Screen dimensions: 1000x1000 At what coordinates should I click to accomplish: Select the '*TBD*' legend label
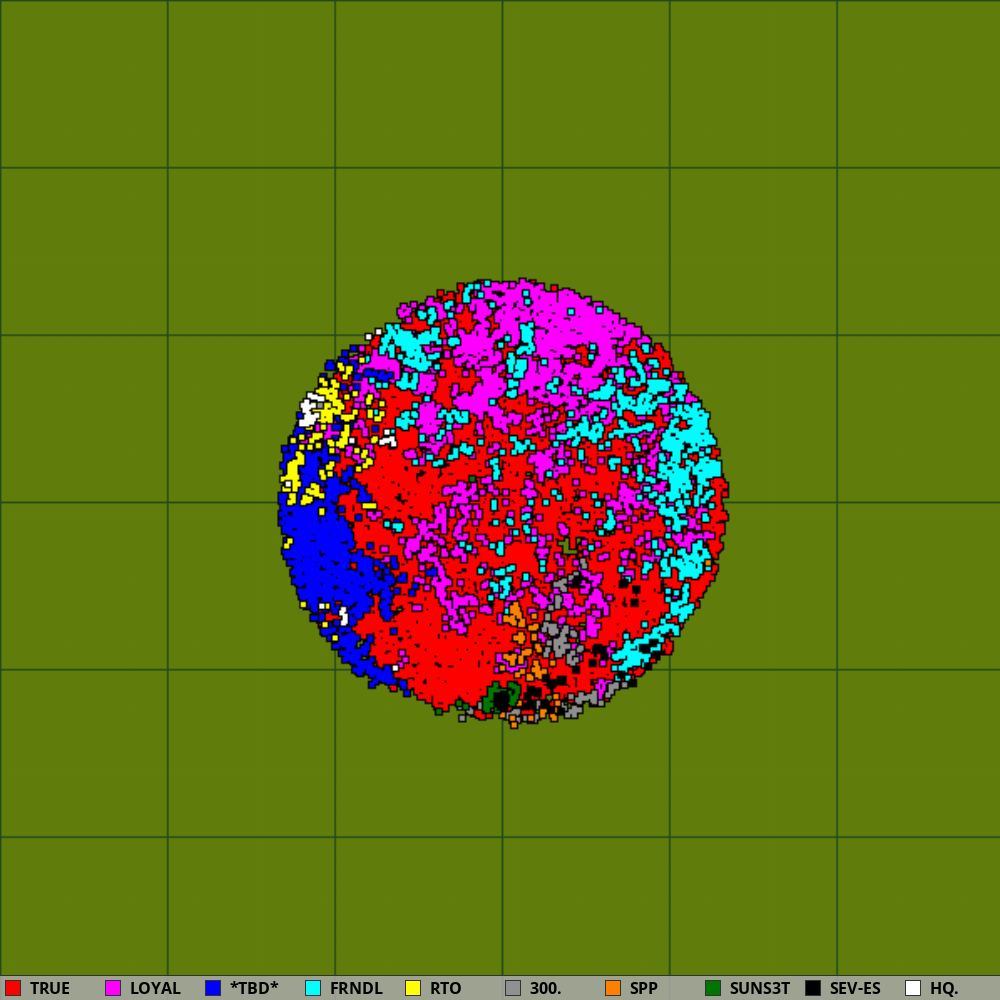tap(254, 989)
